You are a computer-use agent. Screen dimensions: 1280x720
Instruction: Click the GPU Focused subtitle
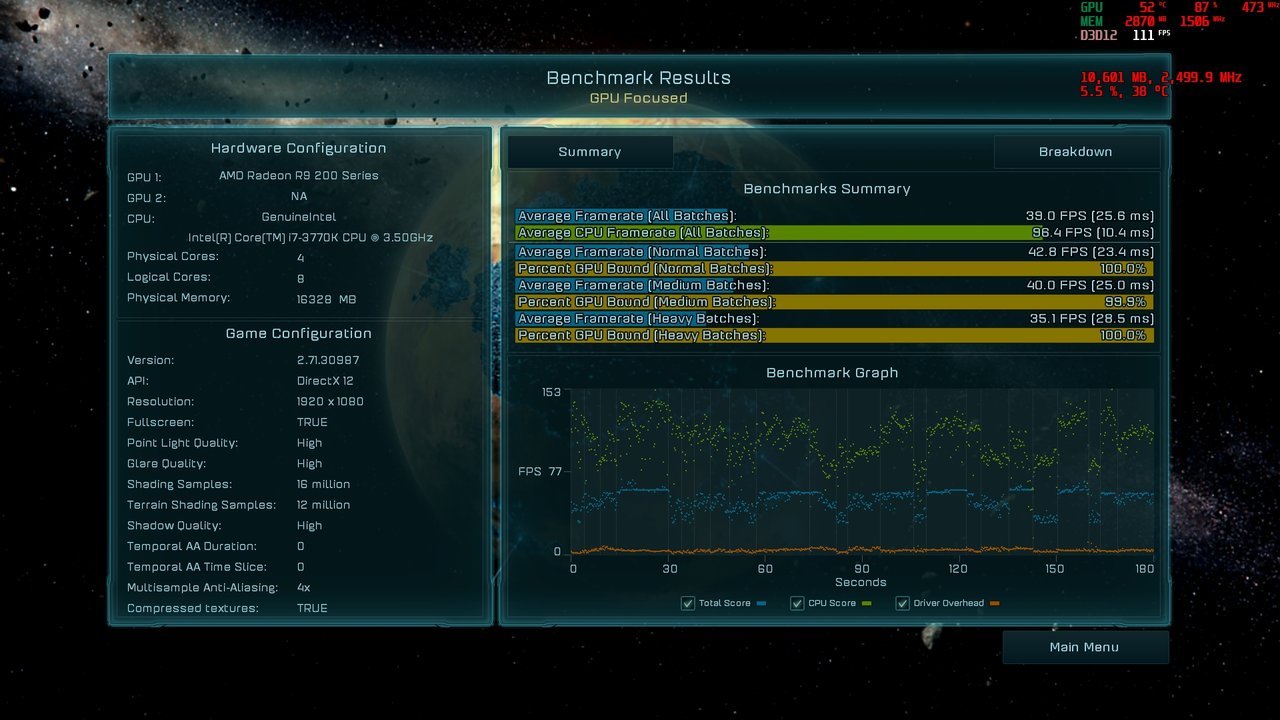pyautogui.click(x=639, y=98)
